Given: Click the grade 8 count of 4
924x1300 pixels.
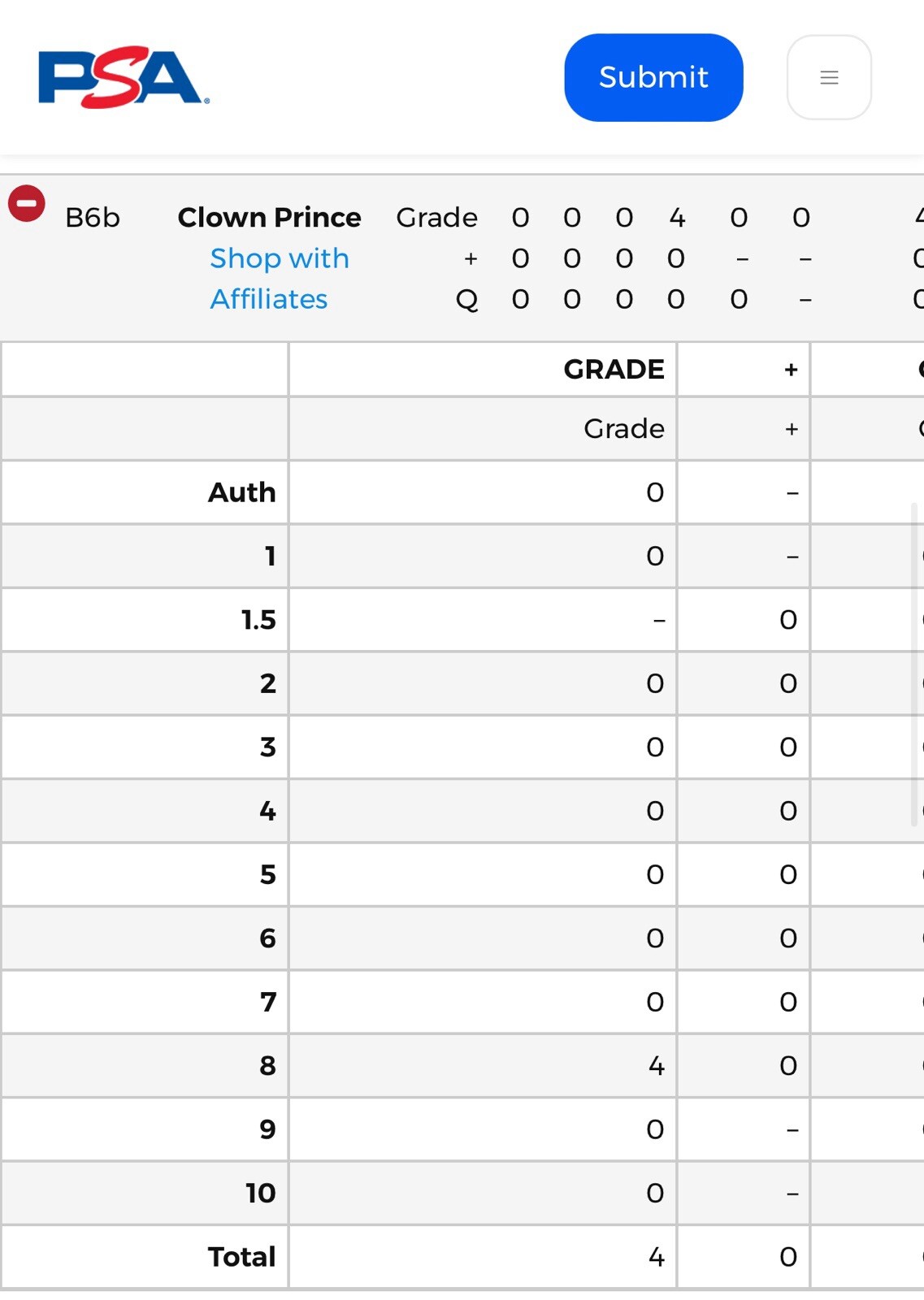Looking at the screenshot, I should click(x=656, y=1065).
